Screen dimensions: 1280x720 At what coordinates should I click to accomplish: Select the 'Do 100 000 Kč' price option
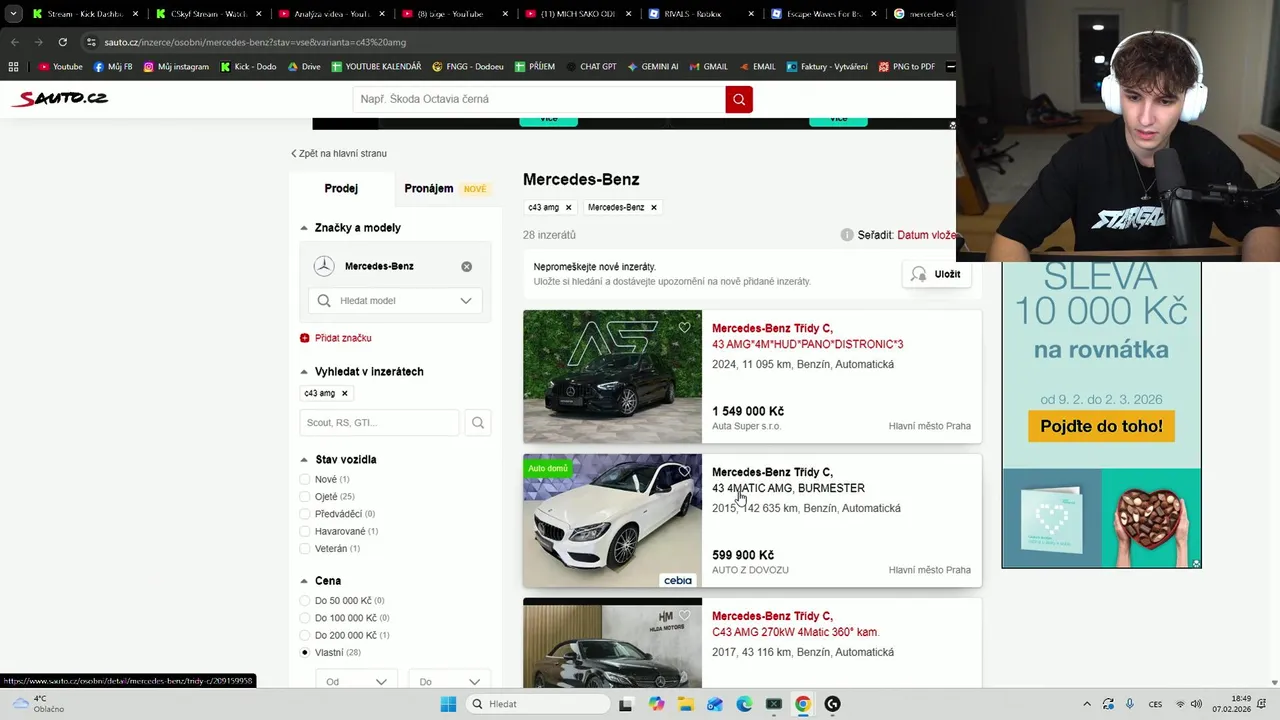click(x=305, y=618)
